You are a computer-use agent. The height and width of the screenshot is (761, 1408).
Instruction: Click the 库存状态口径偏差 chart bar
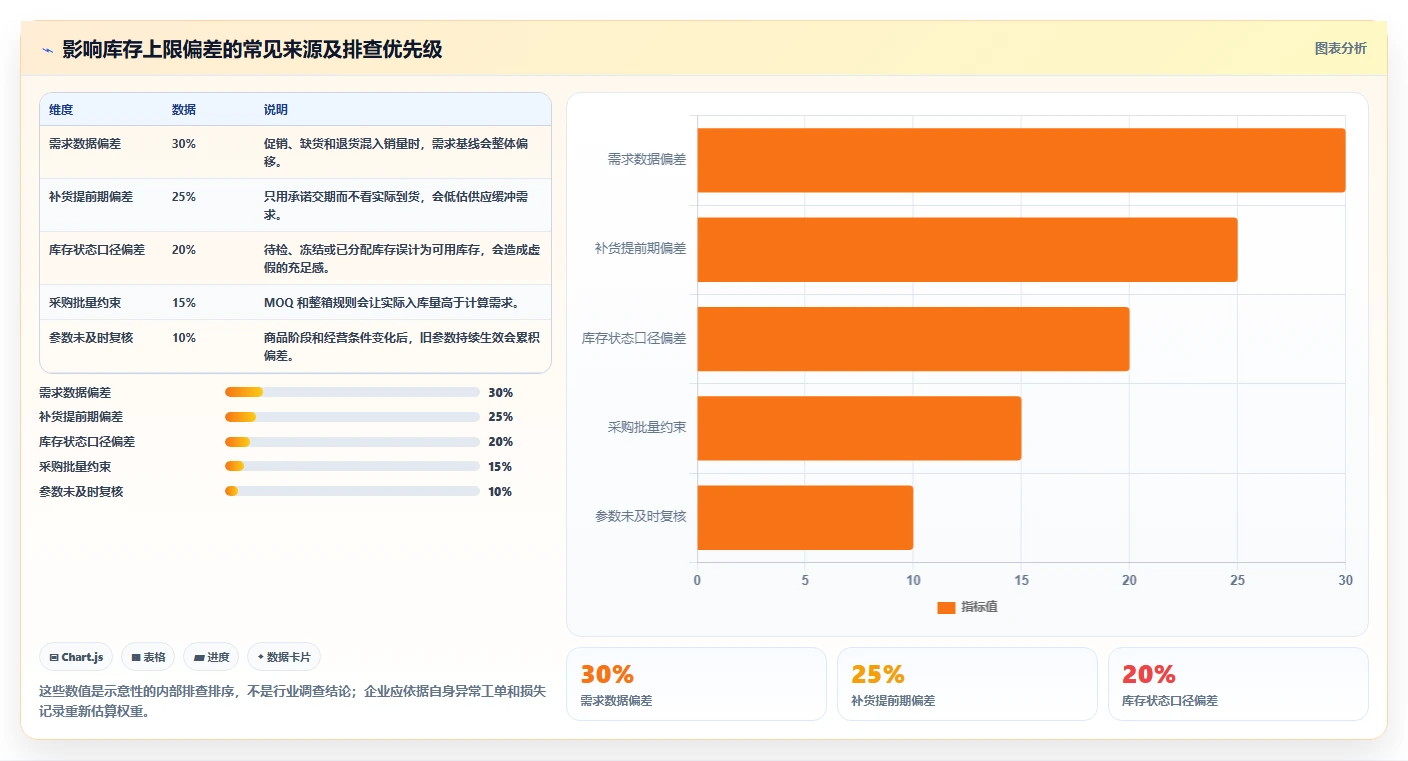[913, 338]
